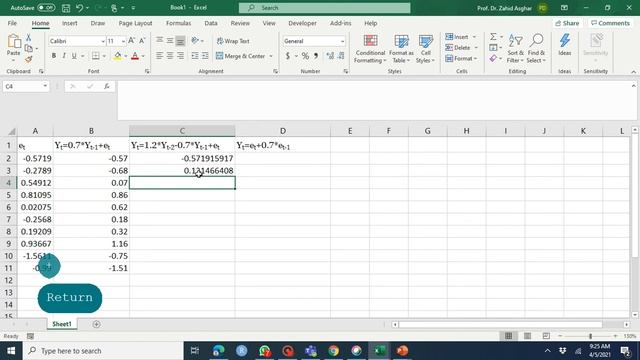Click the Top Align icon

coord(160,40)
